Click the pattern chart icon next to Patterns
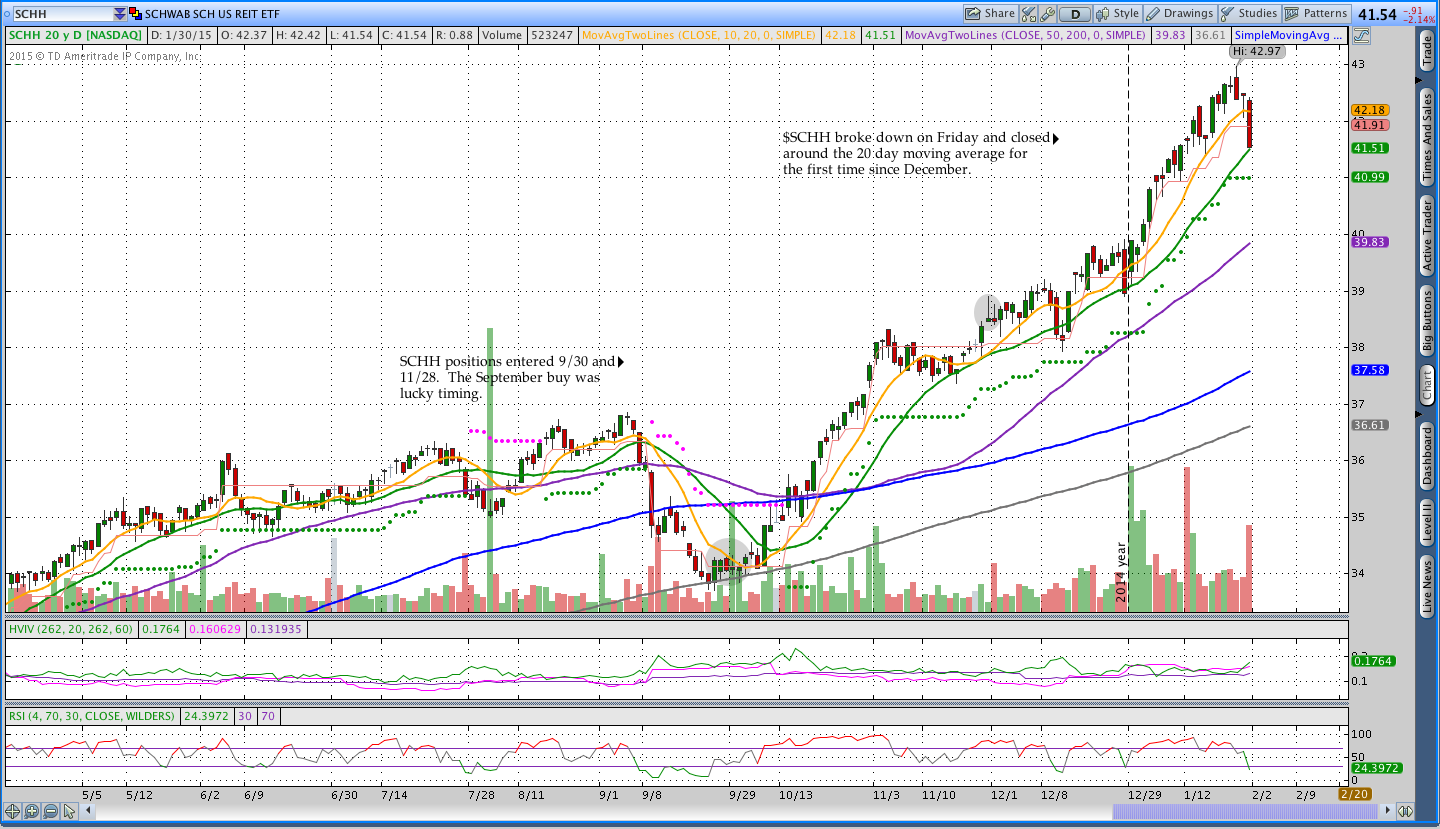The image size is (1440, 829). click(x=1292, y=14)
